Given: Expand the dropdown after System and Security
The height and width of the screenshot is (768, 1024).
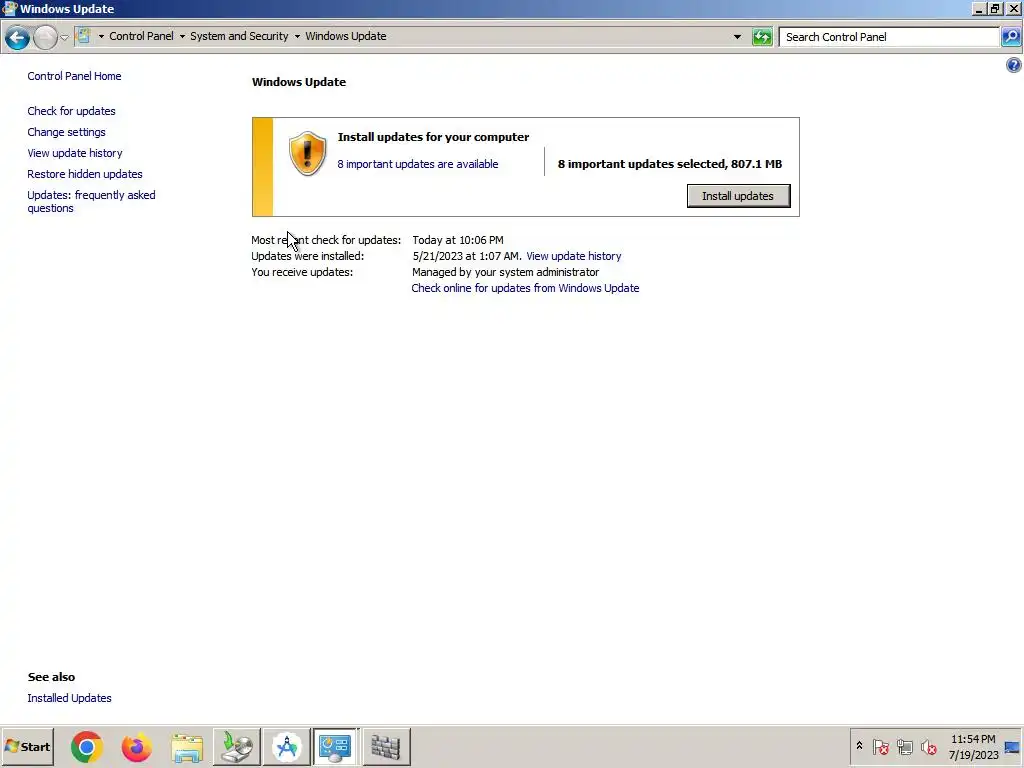Looking at the screenshot, I should (x=297, y=37).
